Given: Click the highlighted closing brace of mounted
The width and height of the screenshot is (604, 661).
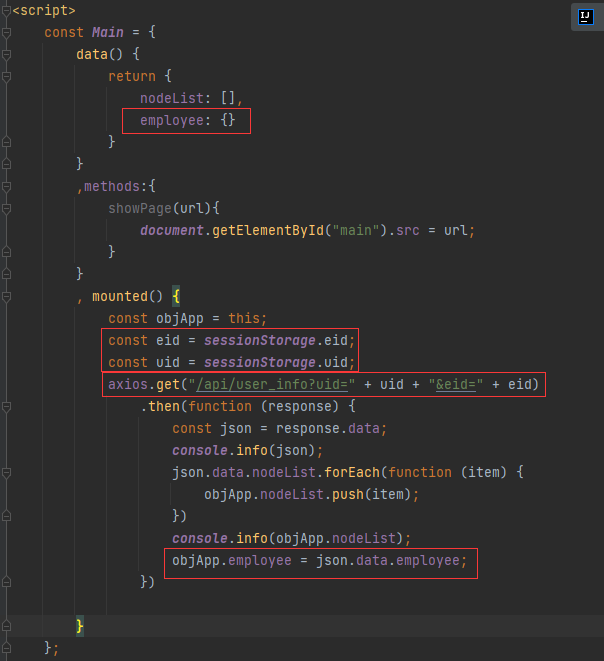Looking at the screenshot, I should (80, 626).
